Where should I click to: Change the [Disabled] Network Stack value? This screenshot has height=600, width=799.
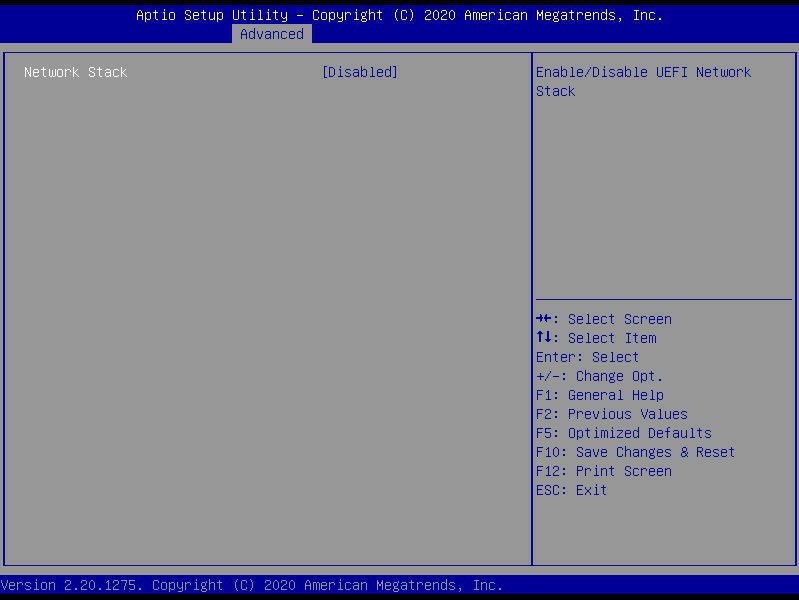[360, 72]
